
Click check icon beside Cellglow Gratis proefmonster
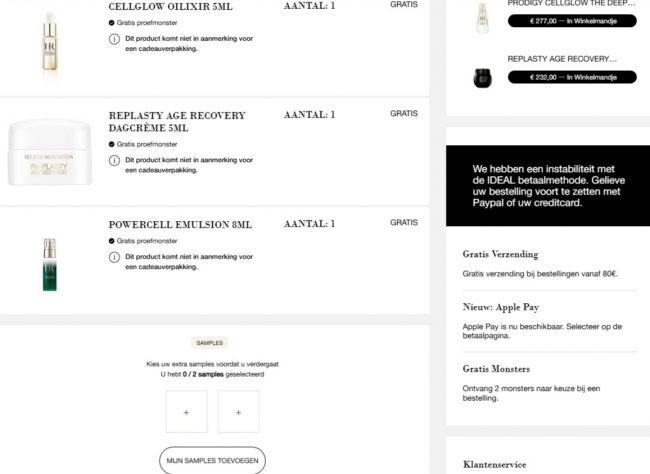point(112,23)
